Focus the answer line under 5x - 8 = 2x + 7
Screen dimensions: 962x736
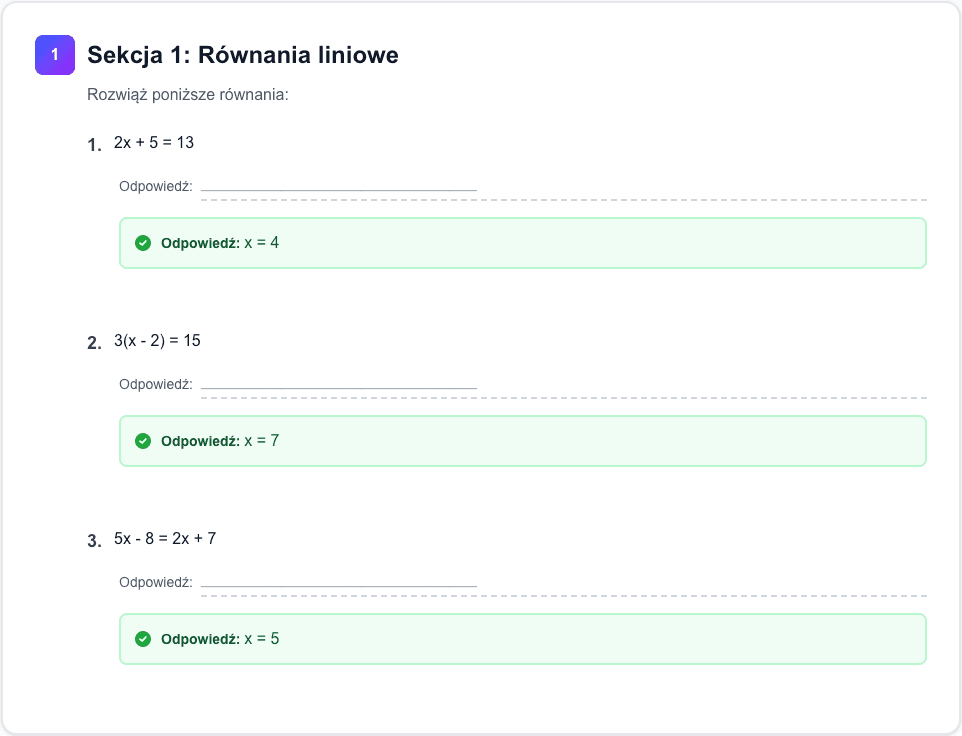(x=338, y=580)
